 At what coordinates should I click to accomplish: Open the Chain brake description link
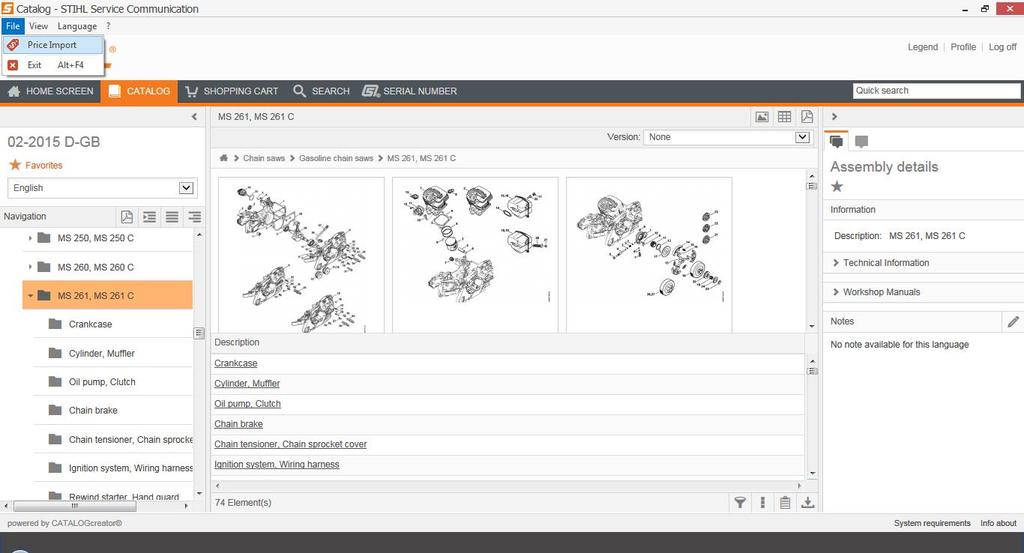pyautogui.click(x=238, y=424)
